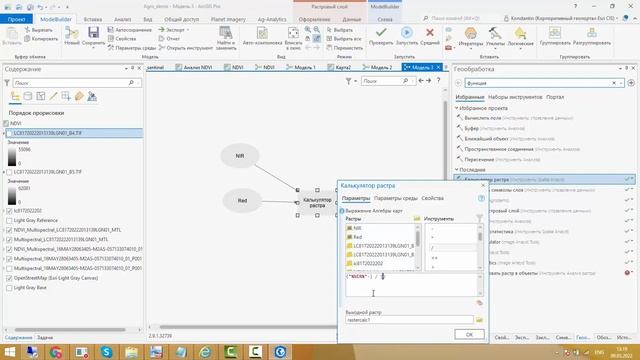Viewport: 640px width, 360px height.
Task: Click the zoom-out magnifier in Вид group
Action: click(x=317, y=30)
